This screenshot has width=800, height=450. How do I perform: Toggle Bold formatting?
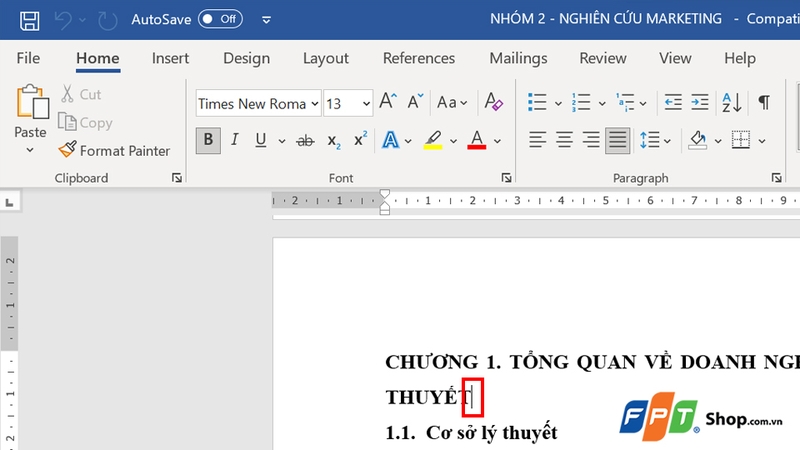pyautogui.click(x=208, y=140)
